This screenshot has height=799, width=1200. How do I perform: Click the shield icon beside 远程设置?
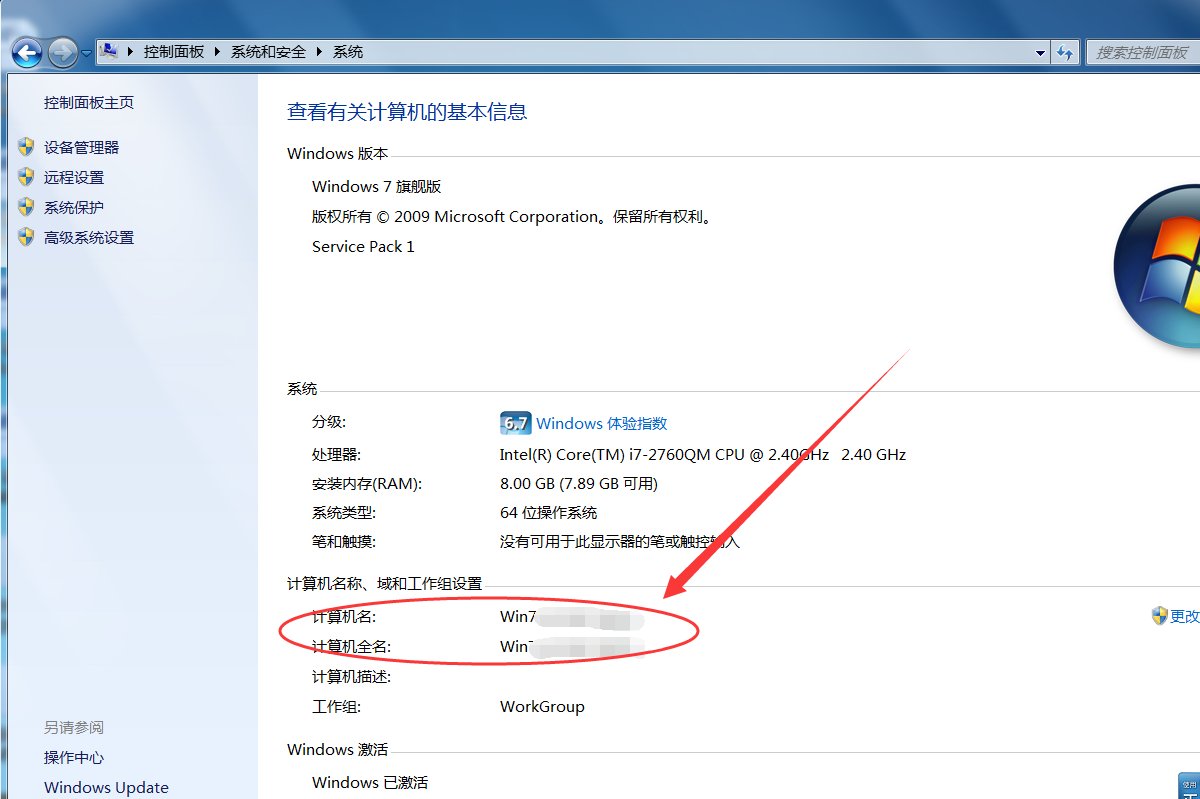25,177
